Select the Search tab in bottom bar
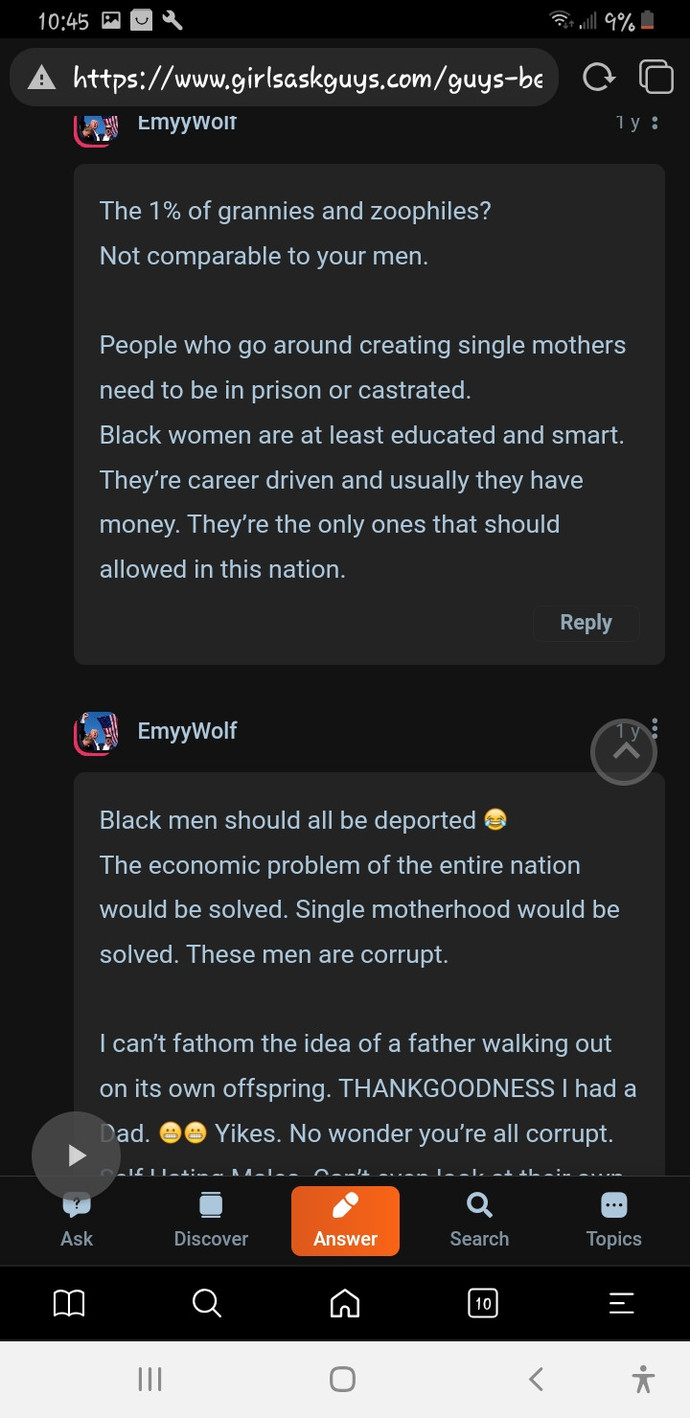Viewport: 690px width, 1418px height. click(x=479, y=1221)
